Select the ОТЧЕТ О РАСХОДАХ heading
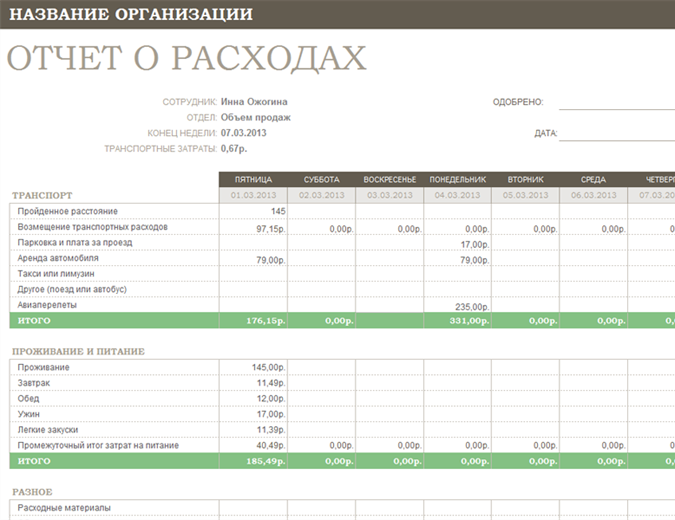675x520 pixels. coord(187,59)
